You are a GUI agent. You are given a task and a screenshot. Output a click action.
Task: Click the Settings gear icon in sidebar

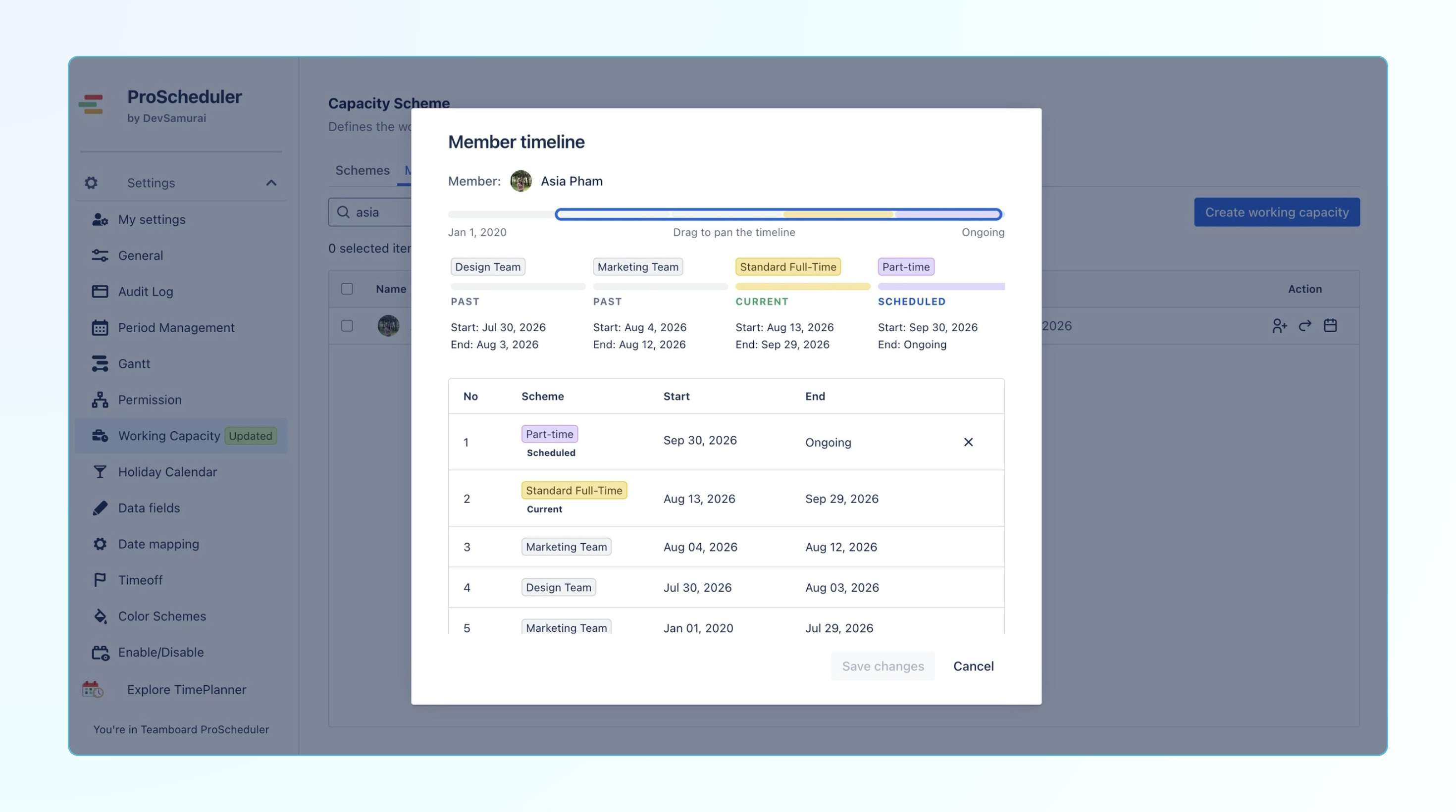(x=91, y=183)
